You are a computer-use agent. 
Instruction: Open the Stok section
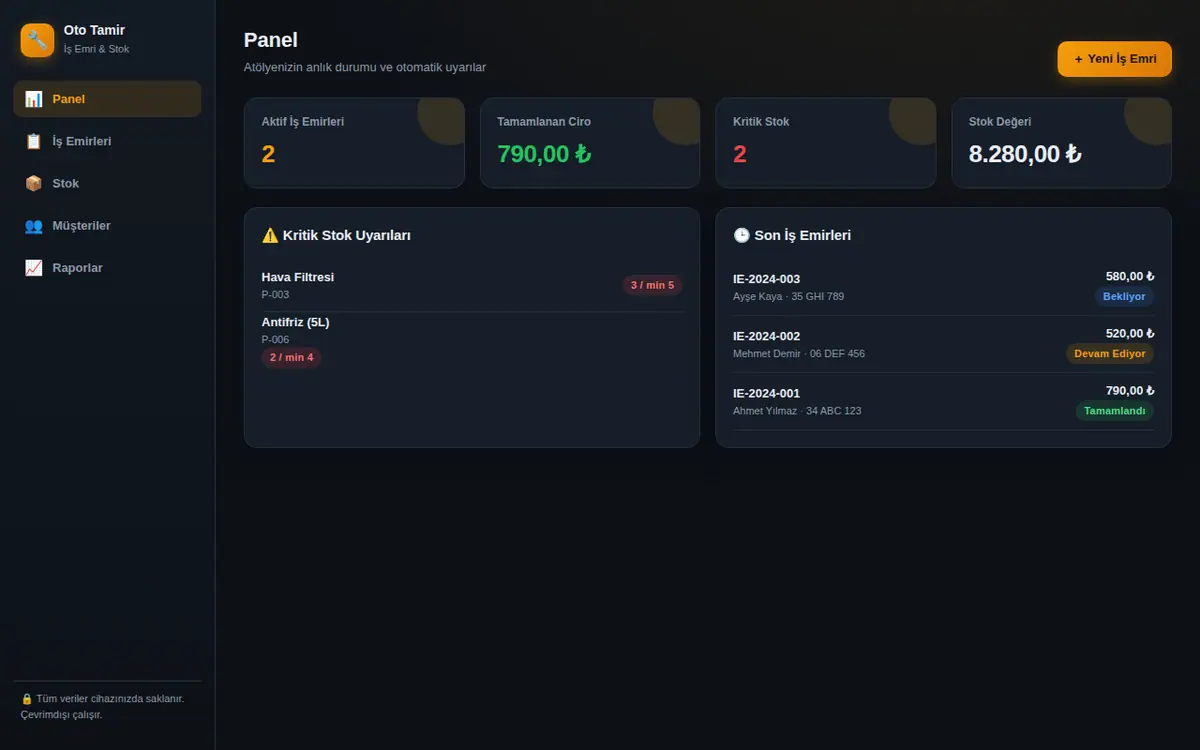(107, 183)
